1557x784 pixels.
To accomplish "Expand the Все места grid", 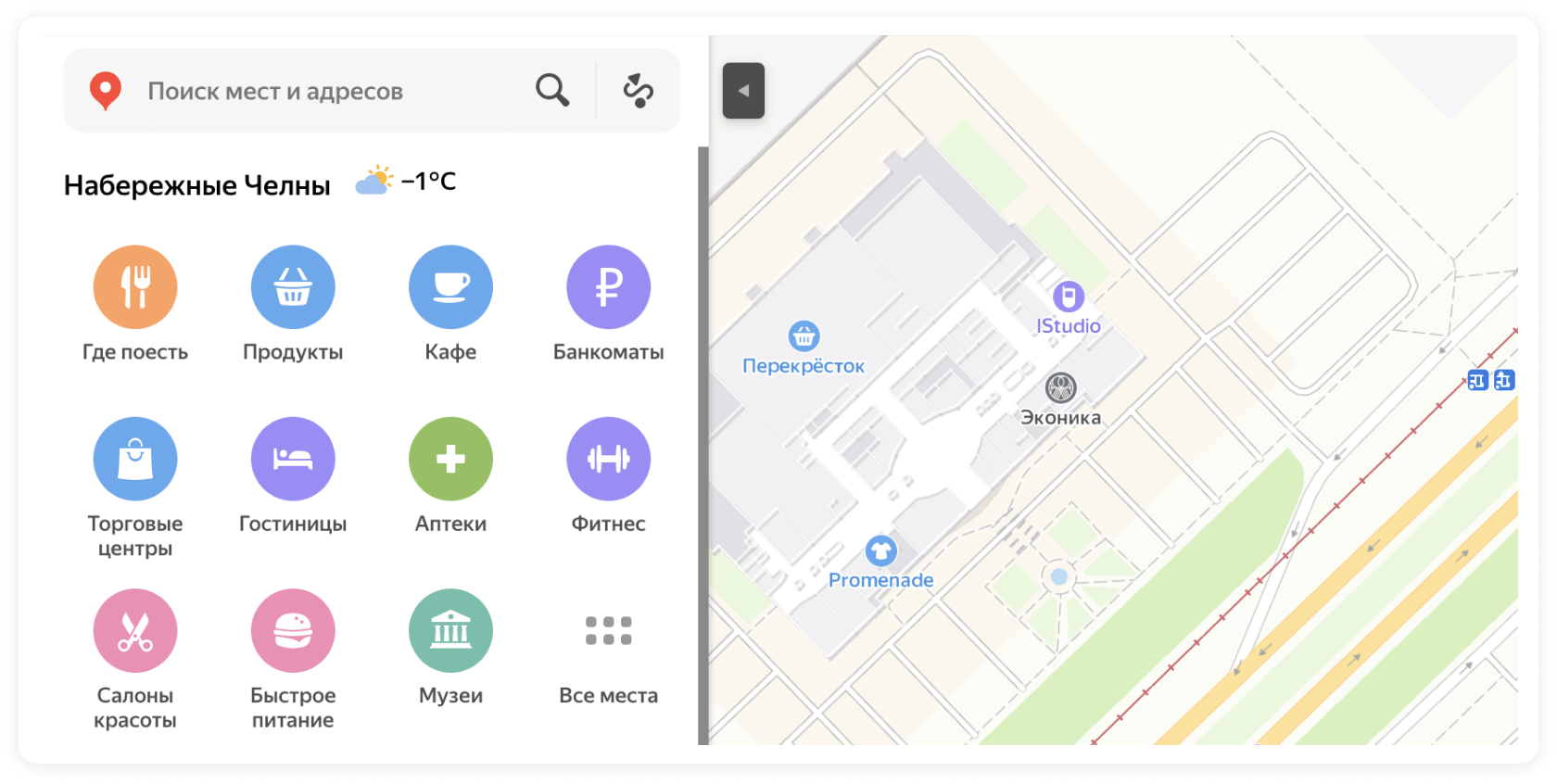I will 608,631.
